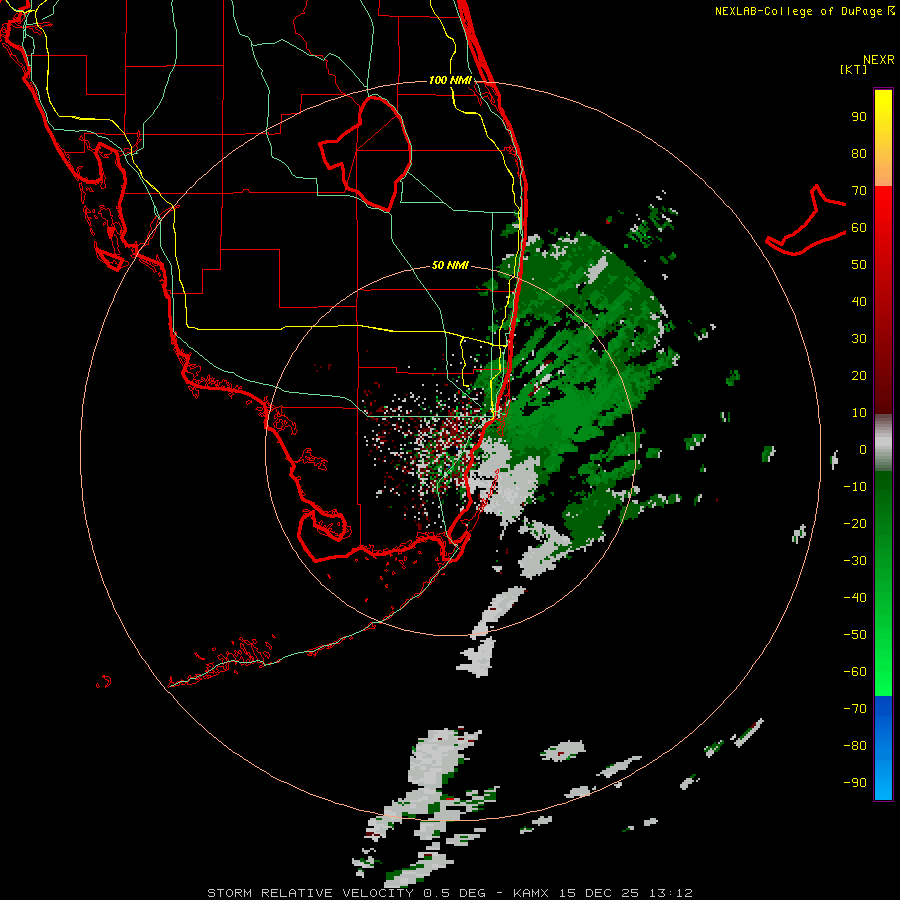Click the Storm Relative Velocity caption text
Viewport: 900px width, 900px height.
point(449,893)
